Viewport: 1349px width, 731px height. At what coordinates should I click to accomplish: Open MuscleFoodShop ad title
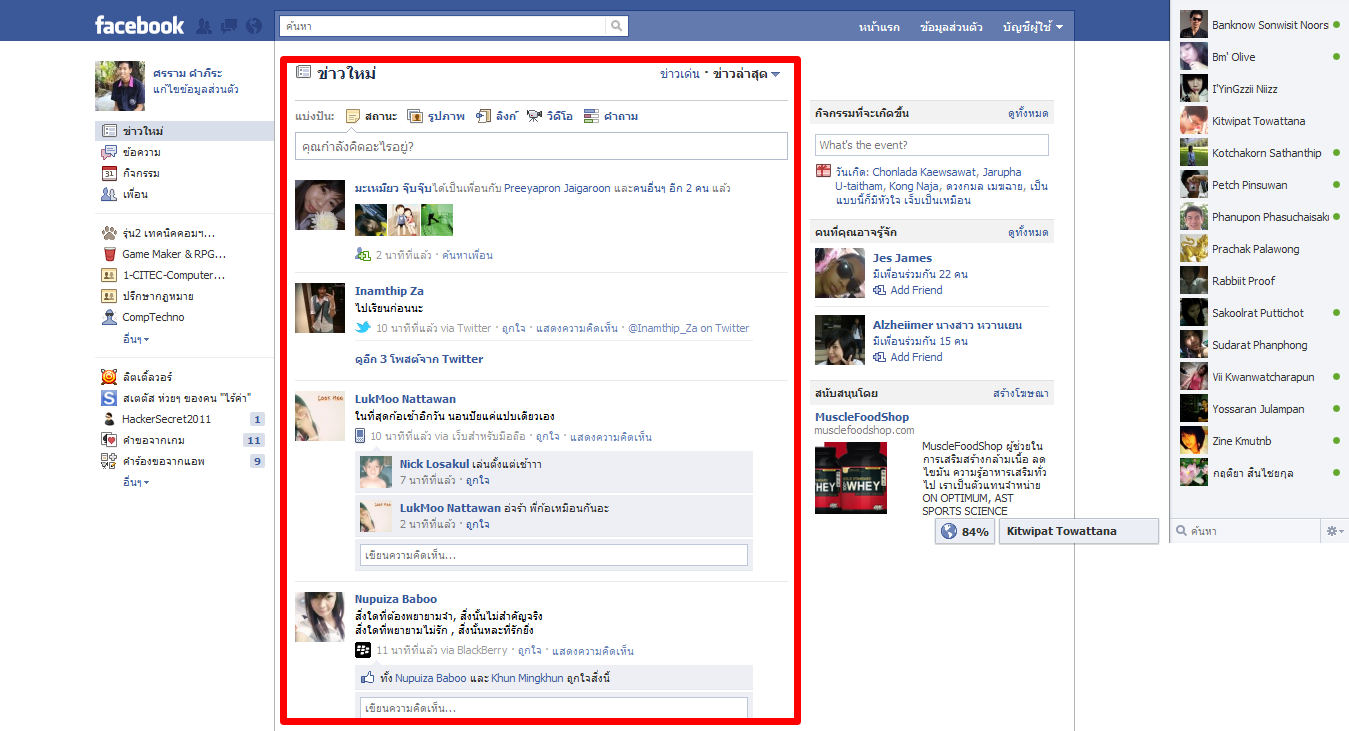click(862, 417)
